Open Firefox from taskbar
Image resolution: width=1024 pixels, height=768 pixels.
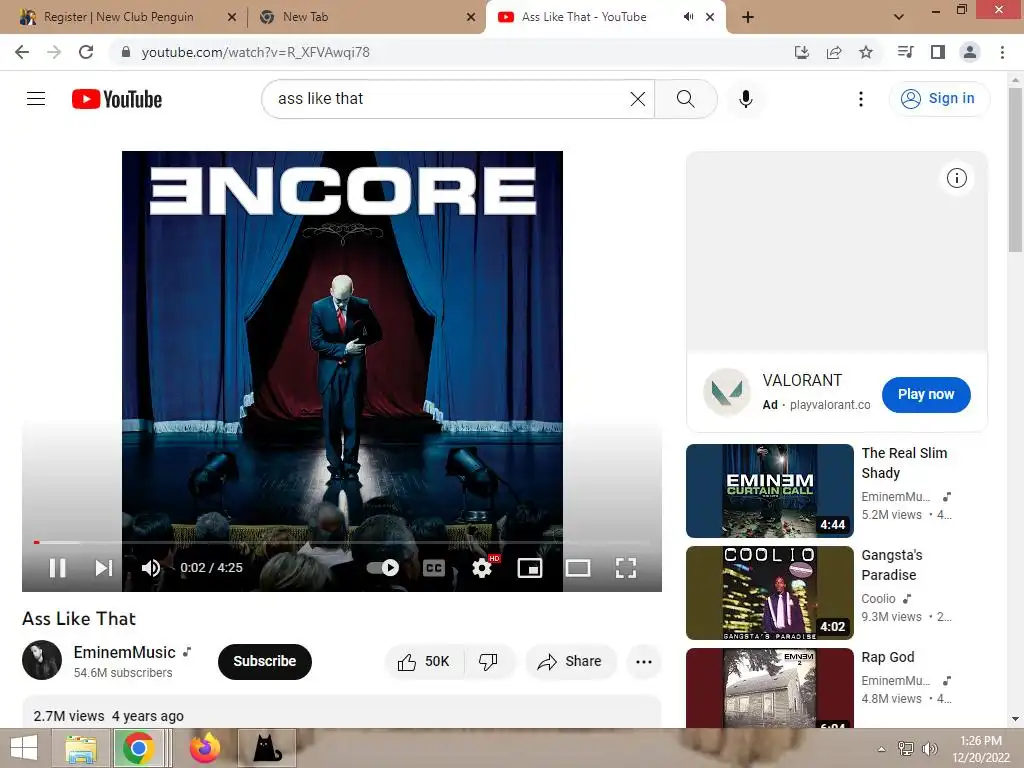[204, 748]
